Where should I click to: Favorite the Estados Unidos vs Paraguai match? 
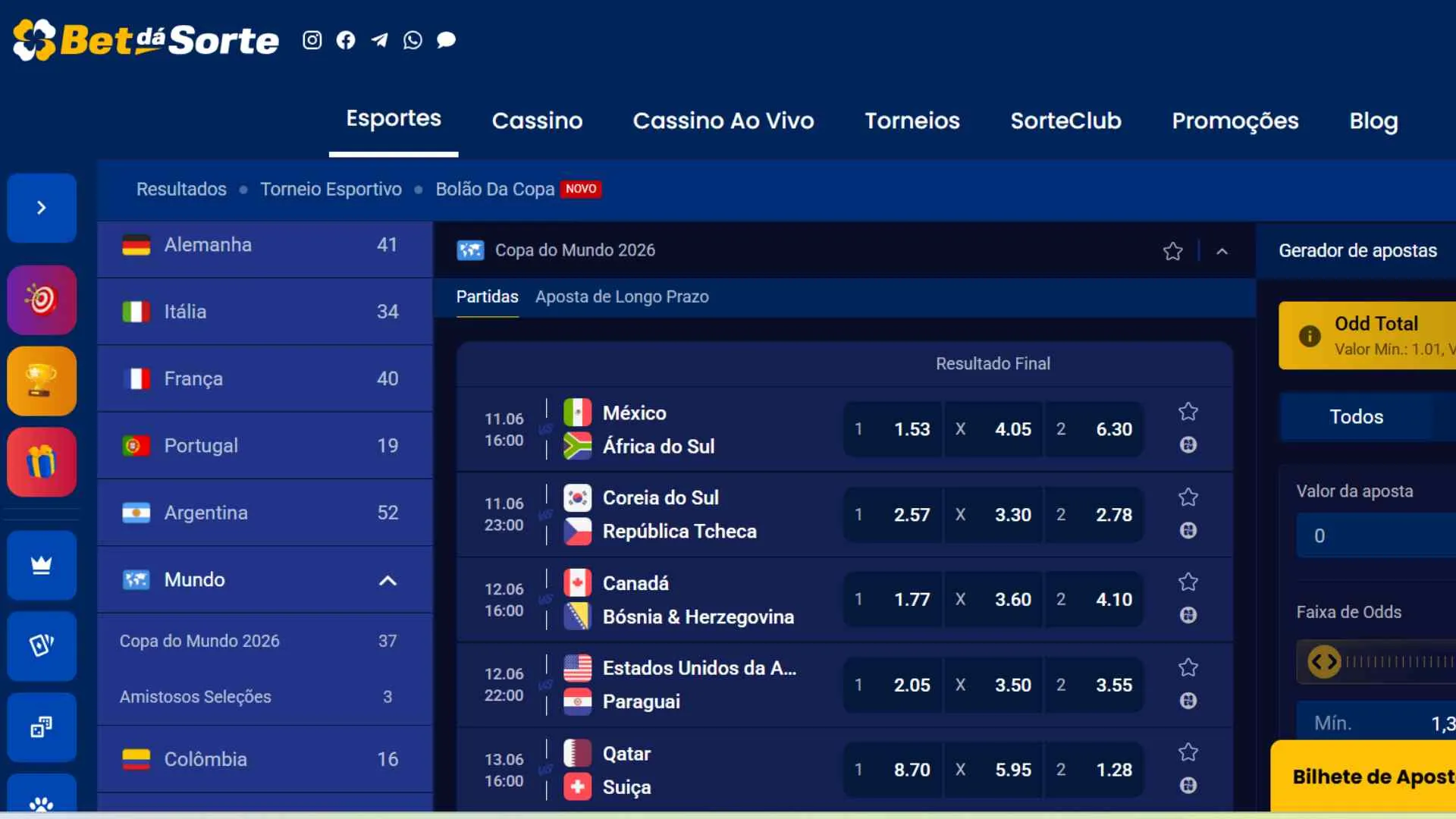click(1188, 668)
